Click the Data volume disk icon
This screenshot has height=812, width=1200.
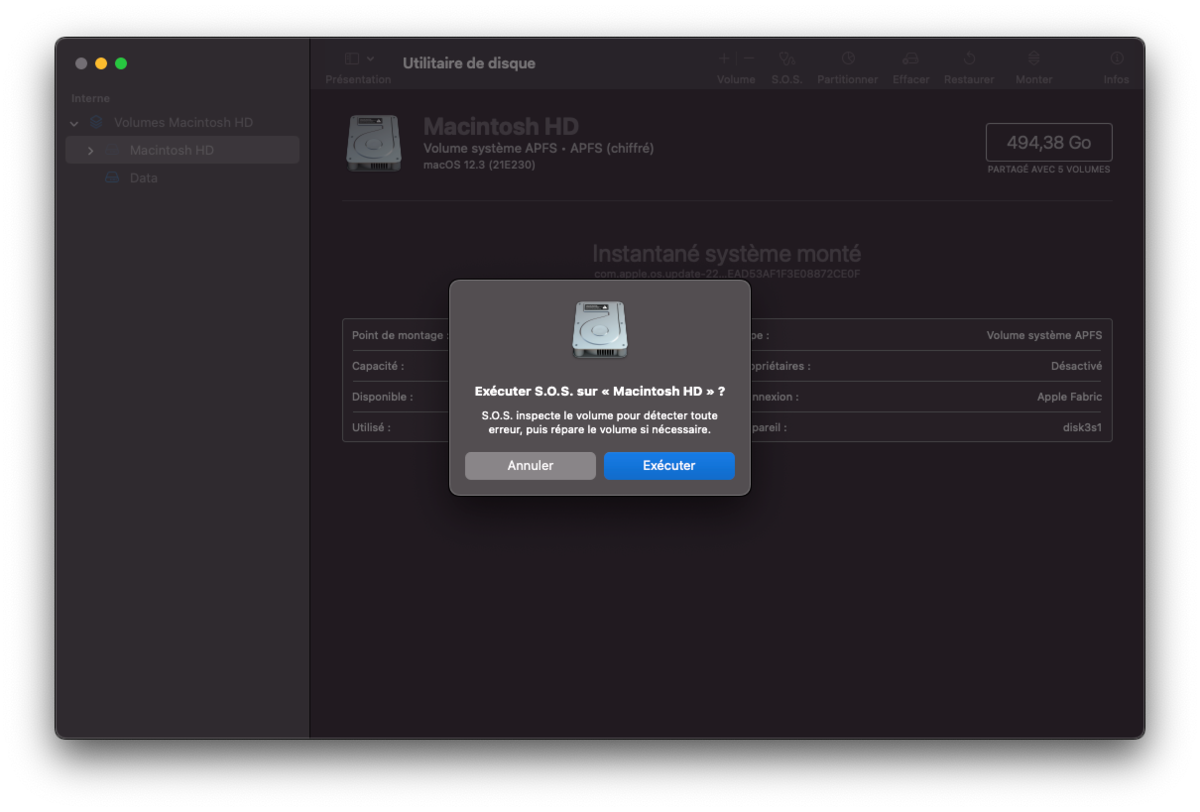point(112,178)
